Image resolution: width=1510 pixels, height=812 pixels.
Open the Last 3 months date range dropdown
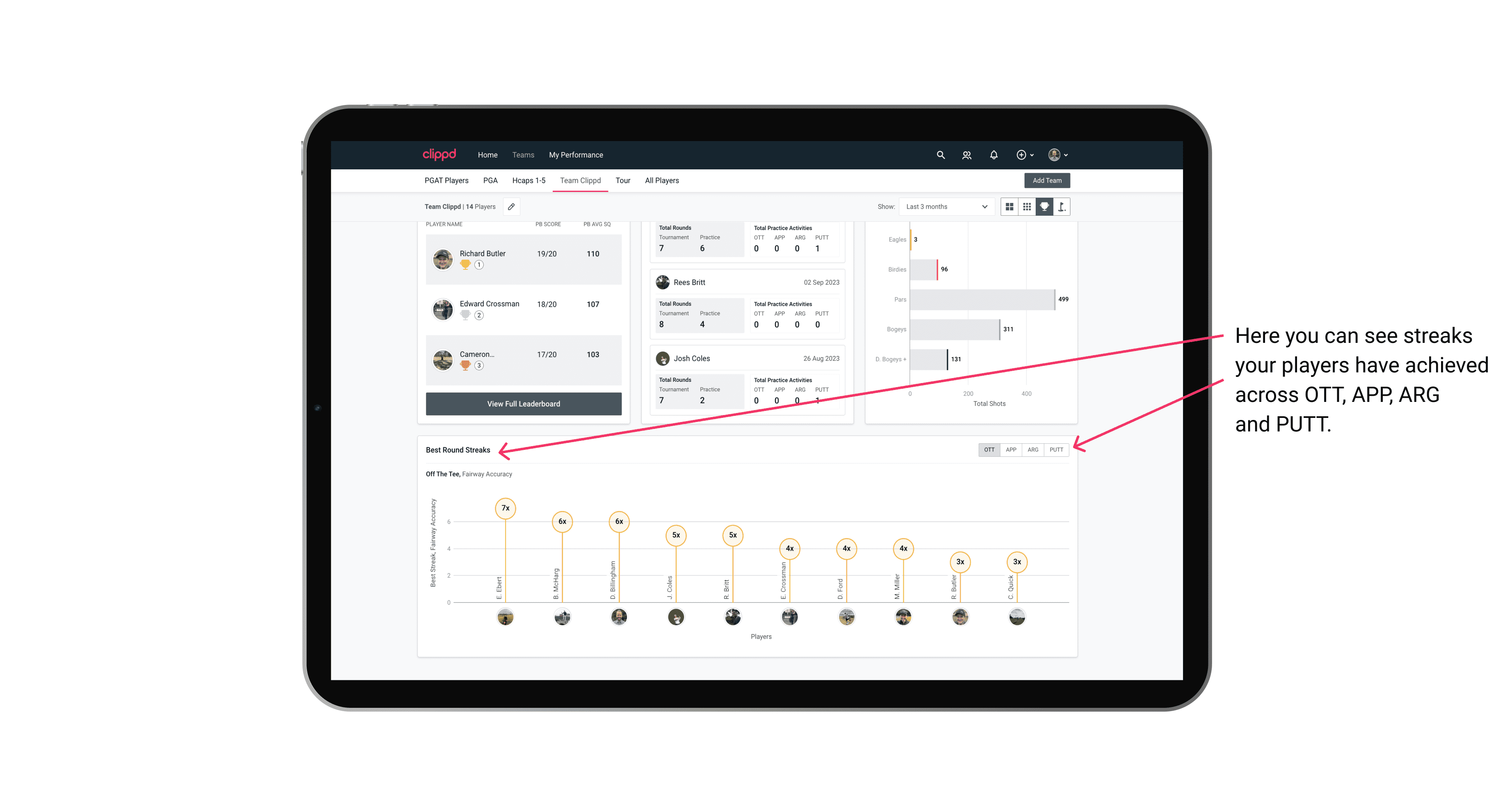(945, 207)
